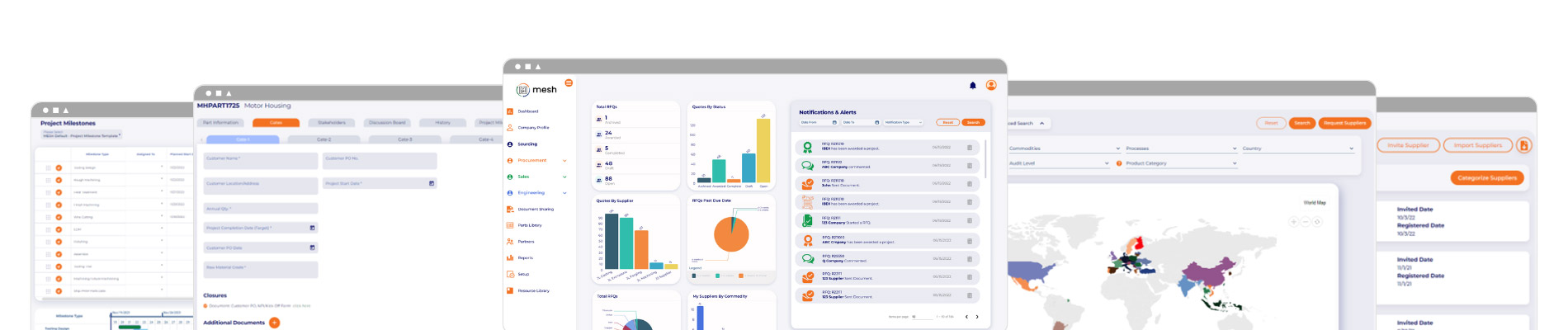
Task: Click the Invite Supplier button
Action: point(1409,145)
